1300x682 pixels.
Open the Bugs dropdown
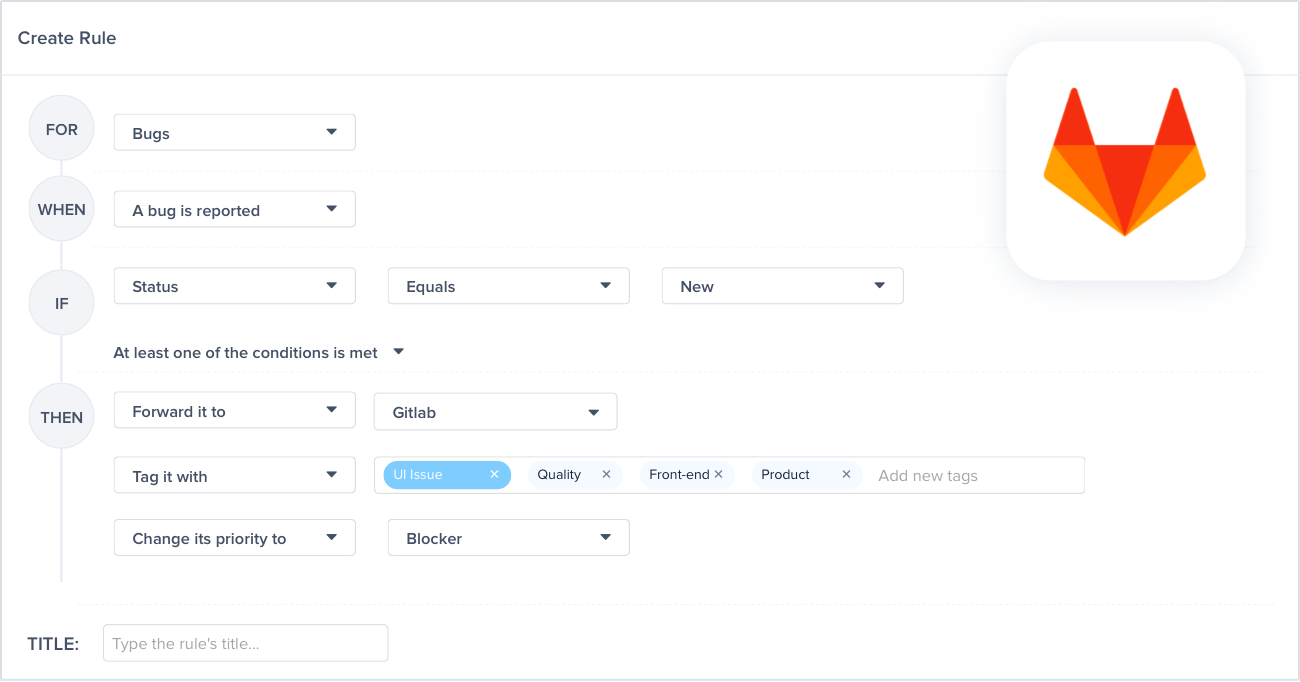click(235, 133)
